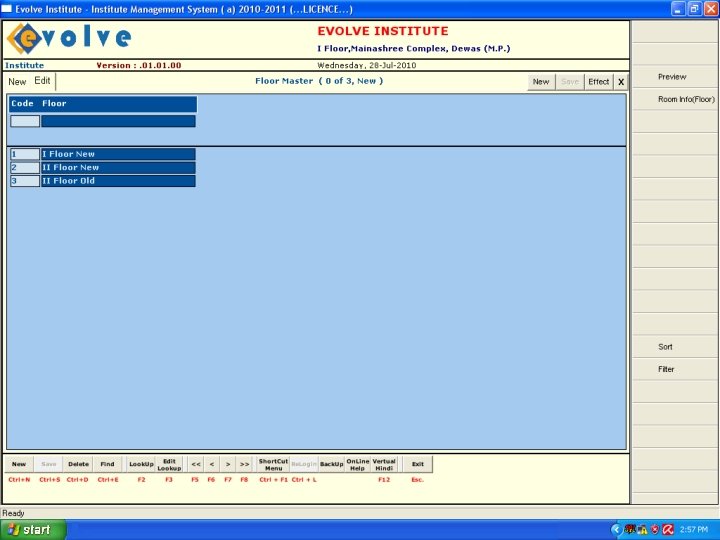Image resolution: width=720 pixels, height=540 pixels.
Task: Click the Ready status bar text
Action: (13, 513)
